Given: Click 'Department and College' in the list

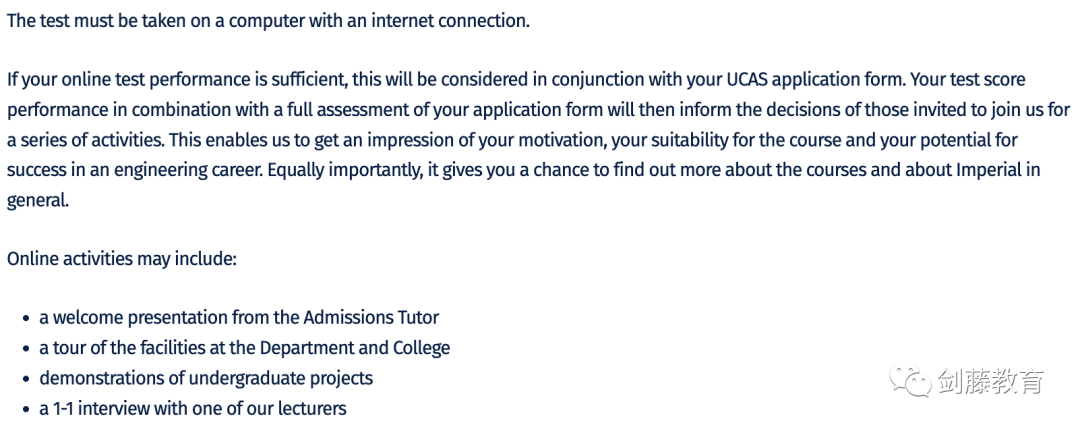Looking at the screenshot, I should (x=355, y=348).
